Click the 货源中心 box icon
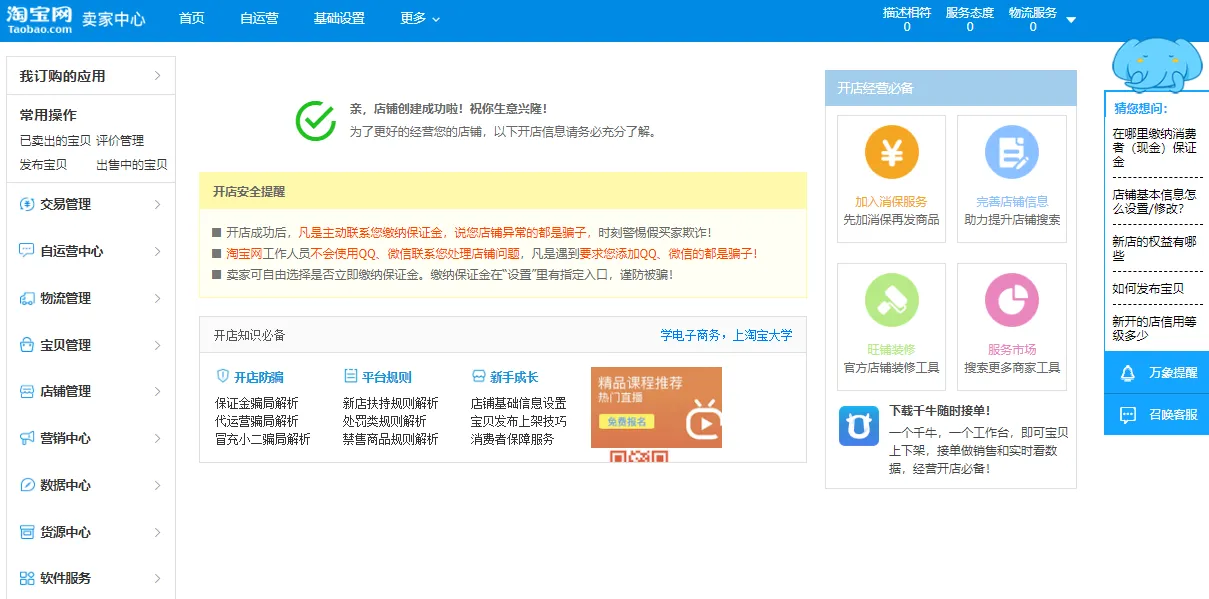Screen dimensions: 1209x599 pos(27,532)
